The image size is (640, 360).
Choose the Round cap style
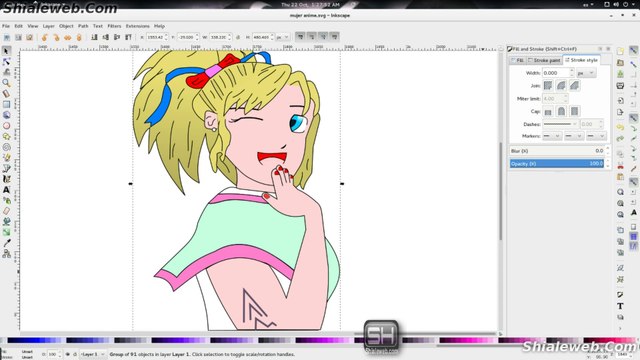[x=561, y=111]
